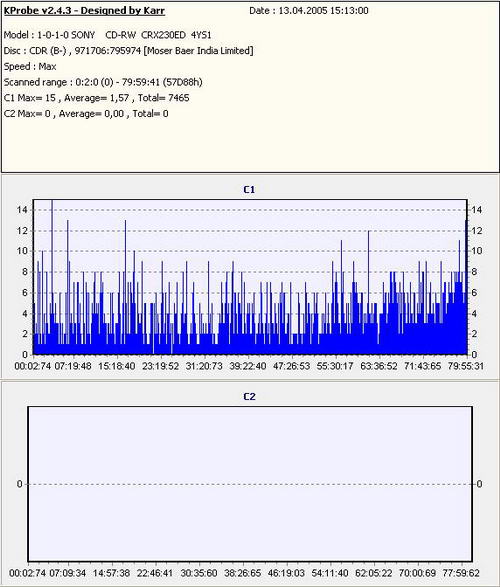
Task: Click the 63:36:52 time label on C1 axis
Action: [379, 366]
